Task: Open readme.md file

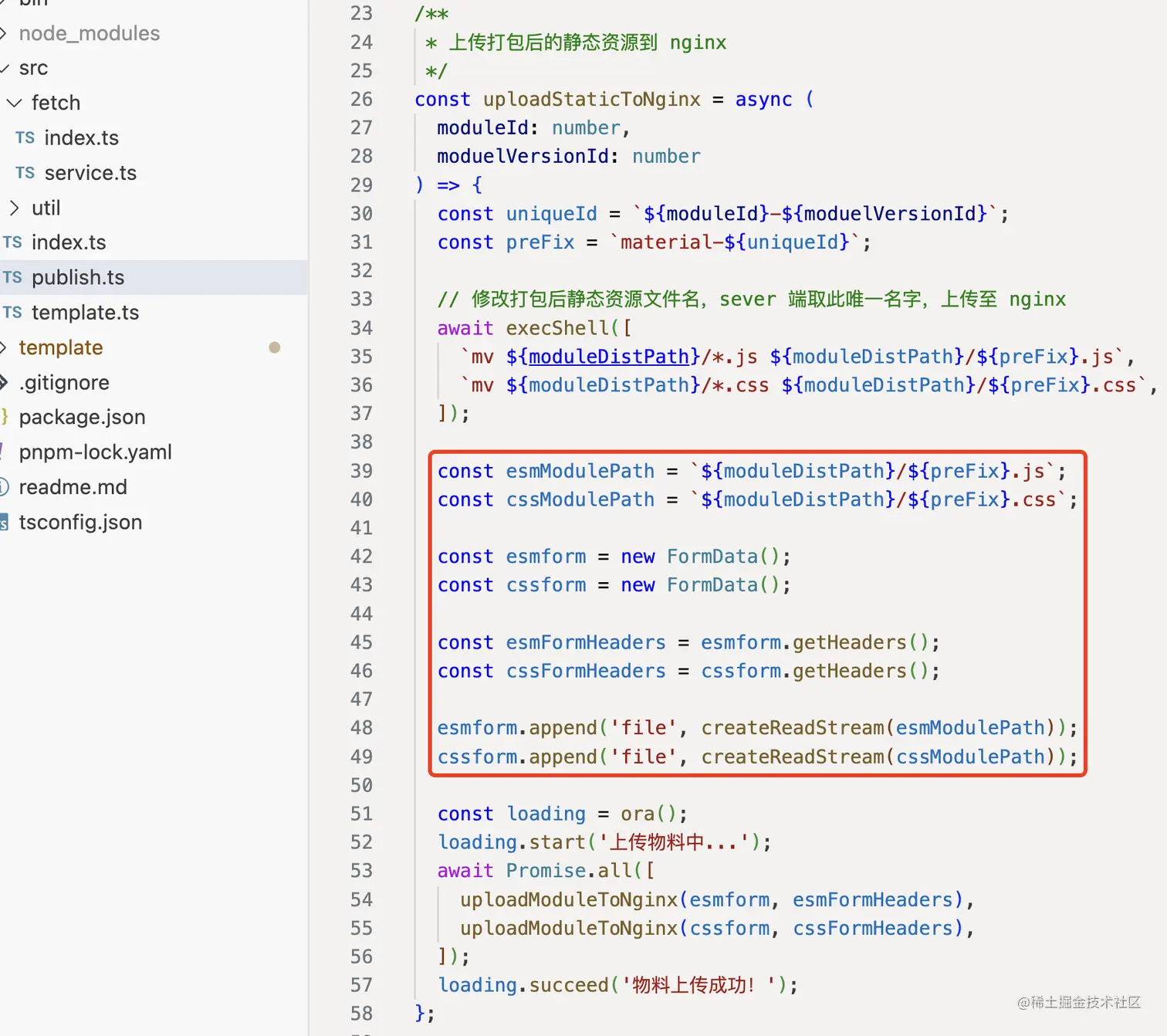Action: point(73,487)
